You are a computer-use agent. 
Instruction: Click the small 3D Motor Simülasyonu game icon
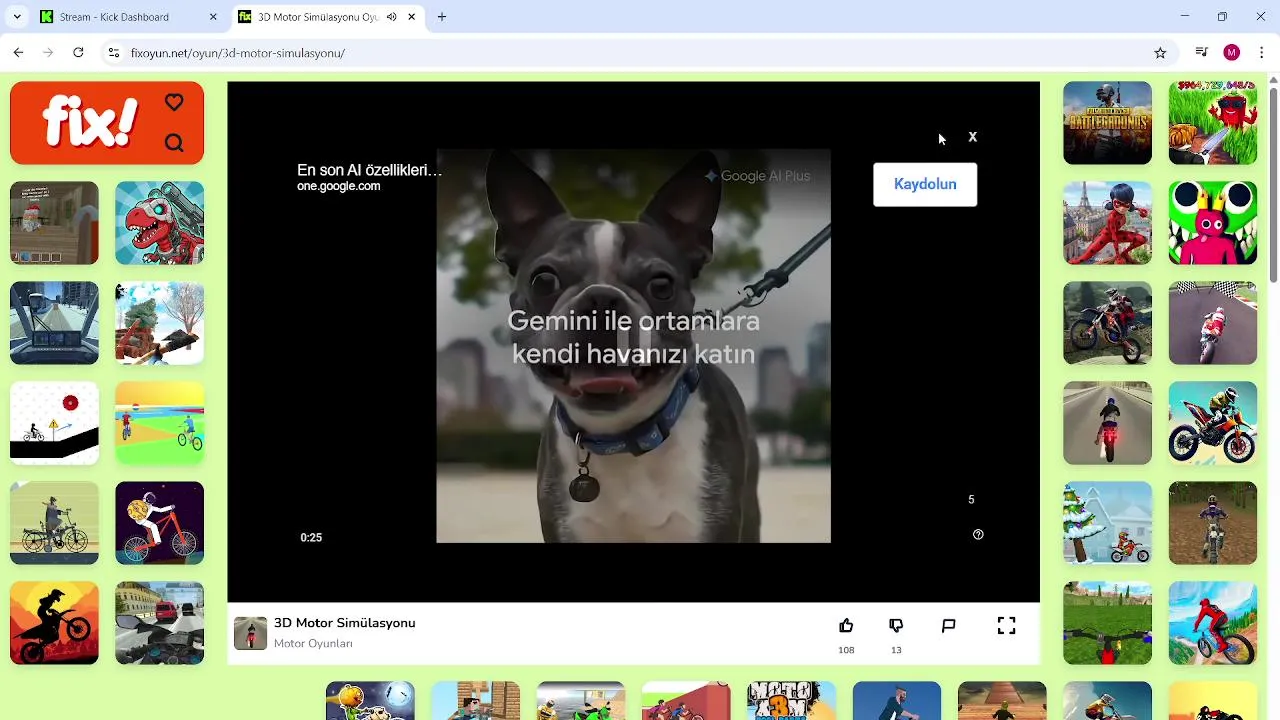click(250, 633)
